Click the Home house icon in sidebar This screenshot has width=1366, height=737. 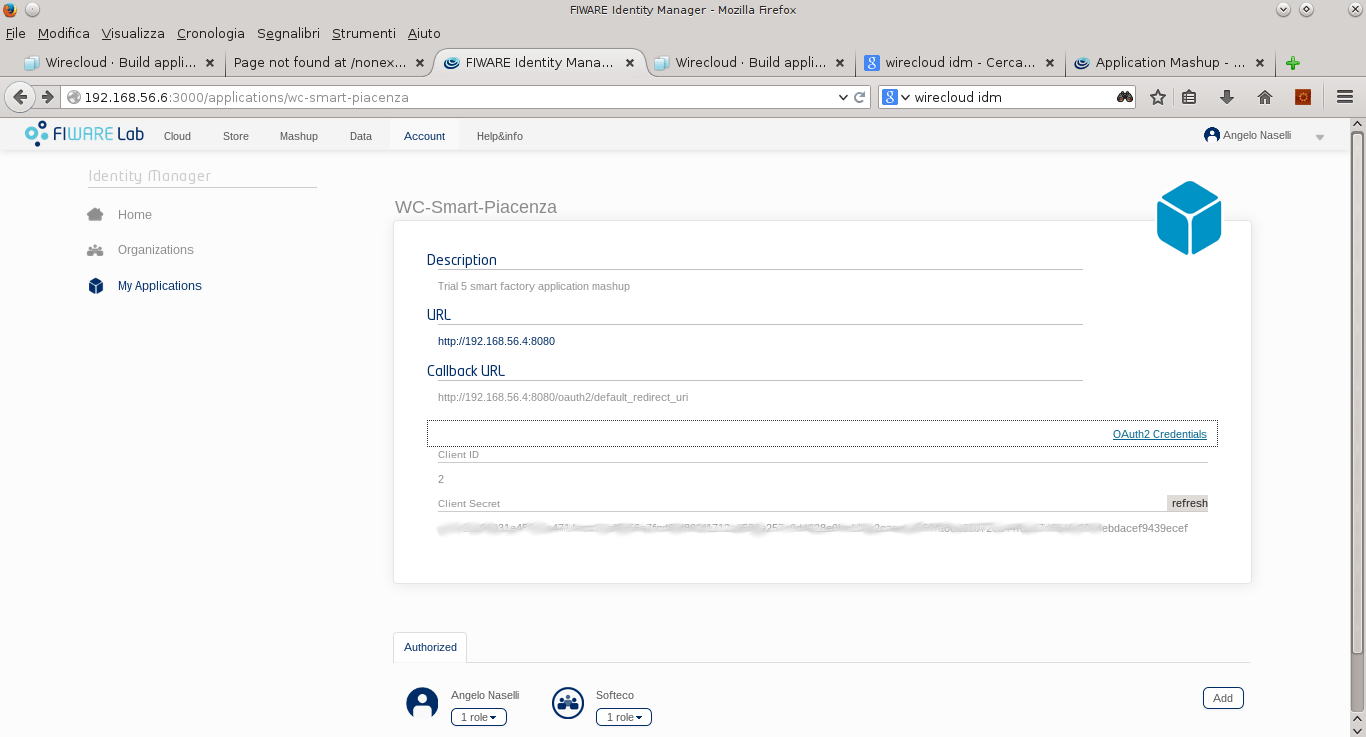(x=95, y=214)
